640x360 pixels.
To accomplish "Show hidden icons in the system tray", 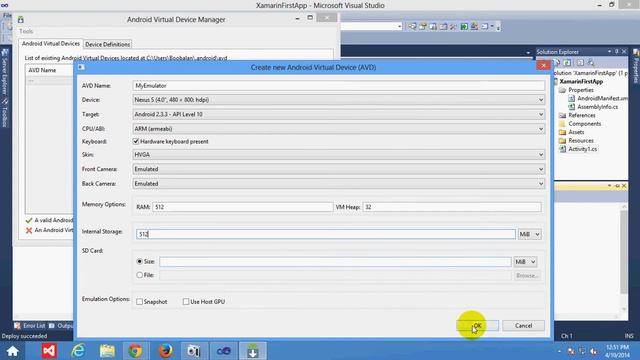I will pos(559,351).
